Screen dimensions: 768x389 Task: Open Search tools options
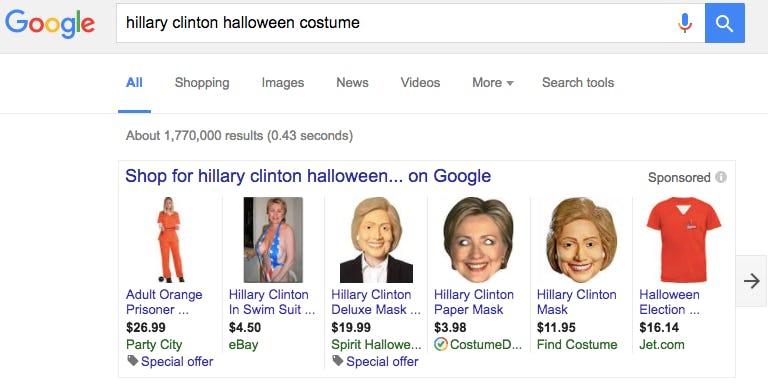(x=577, y=83)
